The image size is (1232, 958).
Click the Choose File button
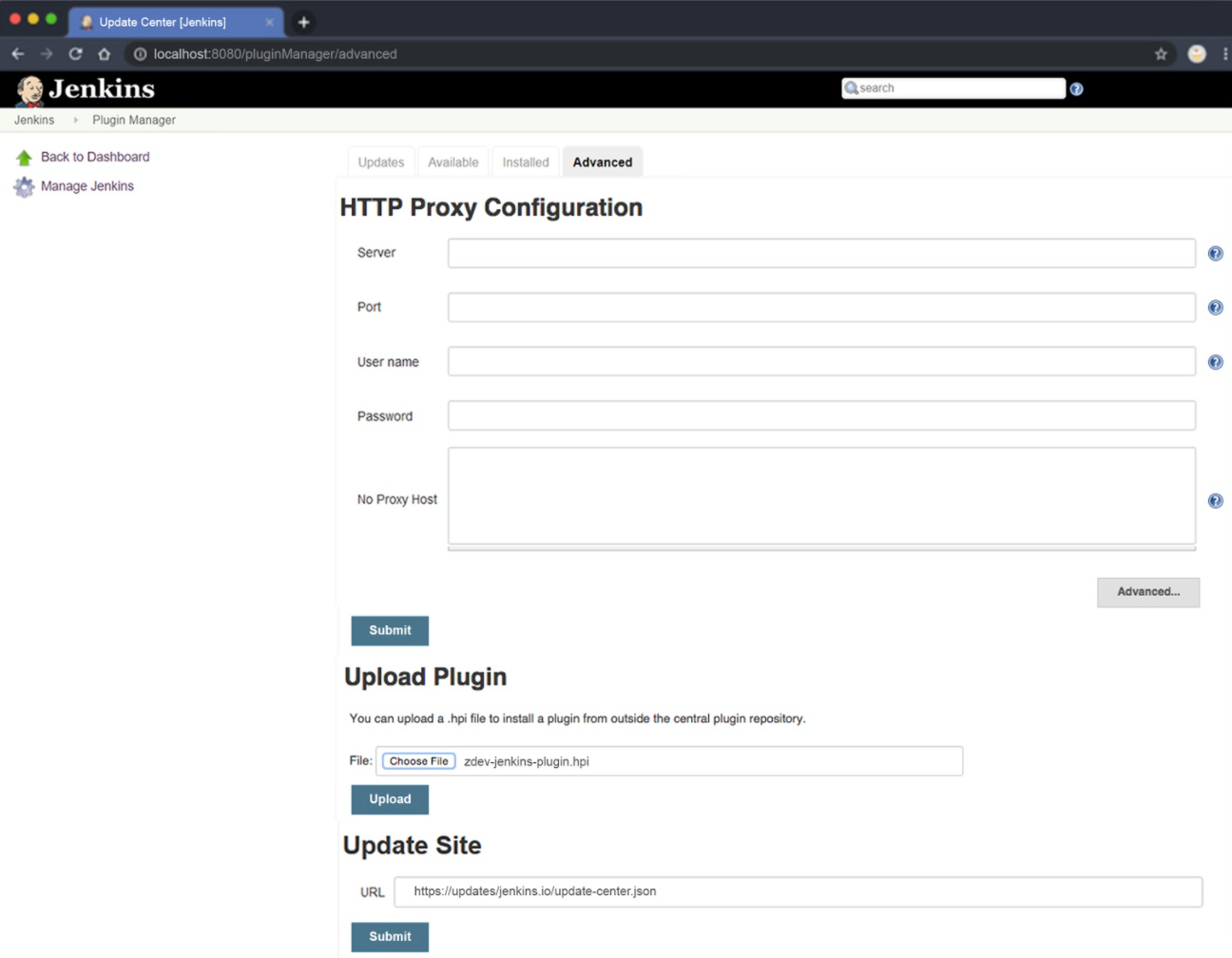click(x=418, y=761)
